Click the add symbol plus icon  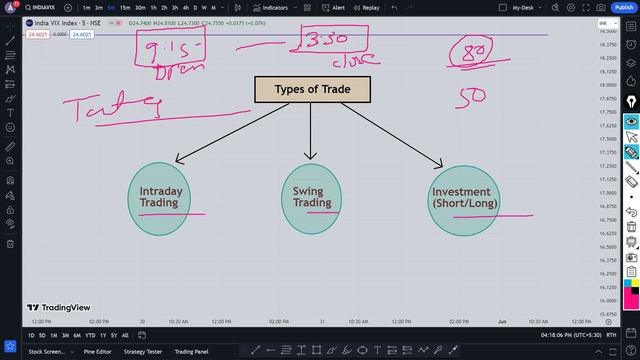[x=68, y=8]
